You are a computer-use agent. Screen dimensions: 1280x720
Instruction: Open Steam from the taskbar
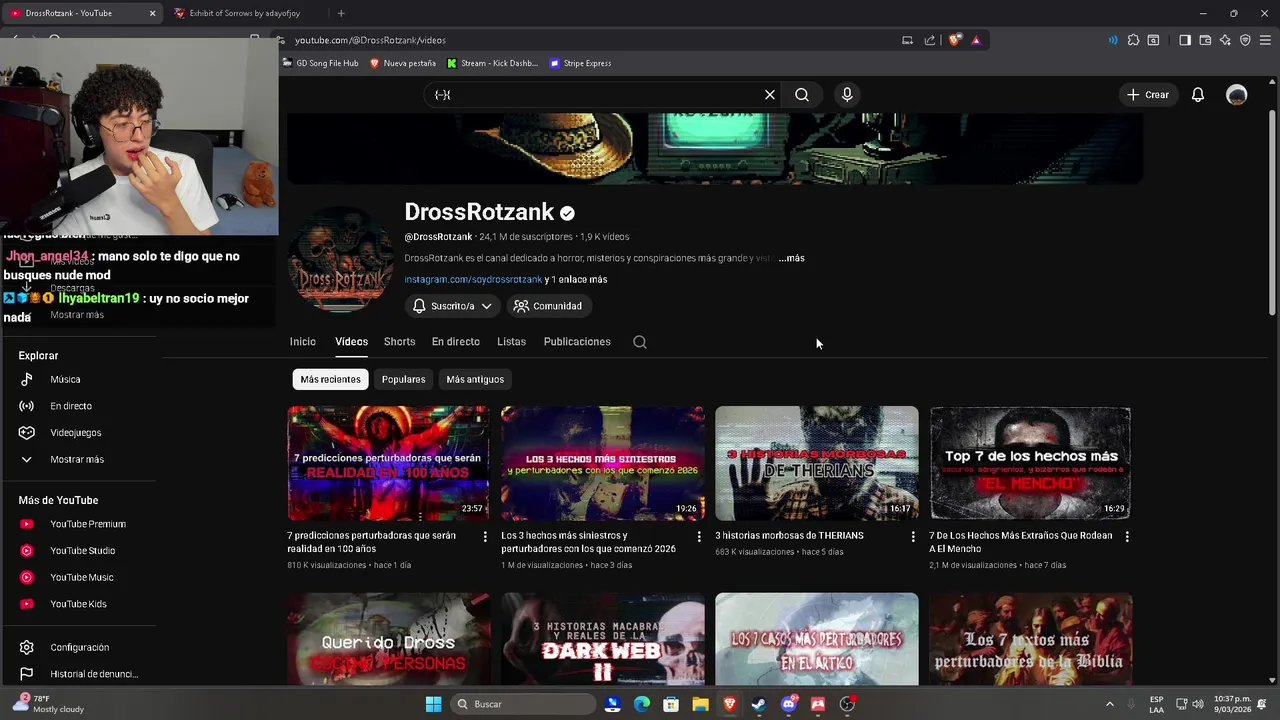pos(759,704)
